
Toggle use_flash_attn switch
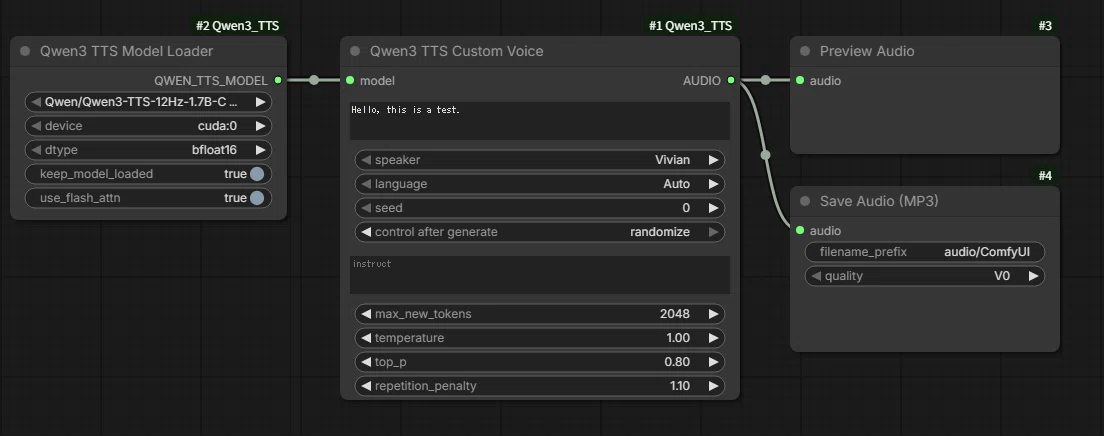[x=148, y=198]
